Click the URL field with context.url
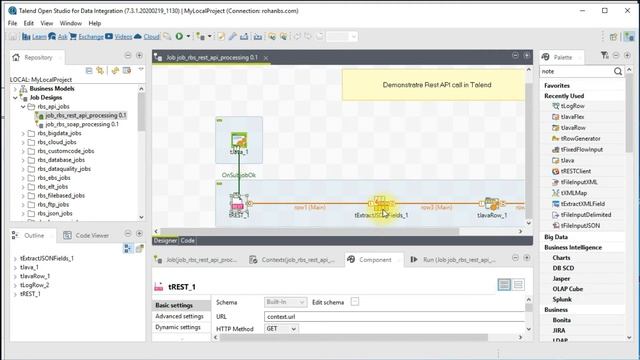Image resolution: width=640 pixels, height=360 pixels. [x=395, y=316]
